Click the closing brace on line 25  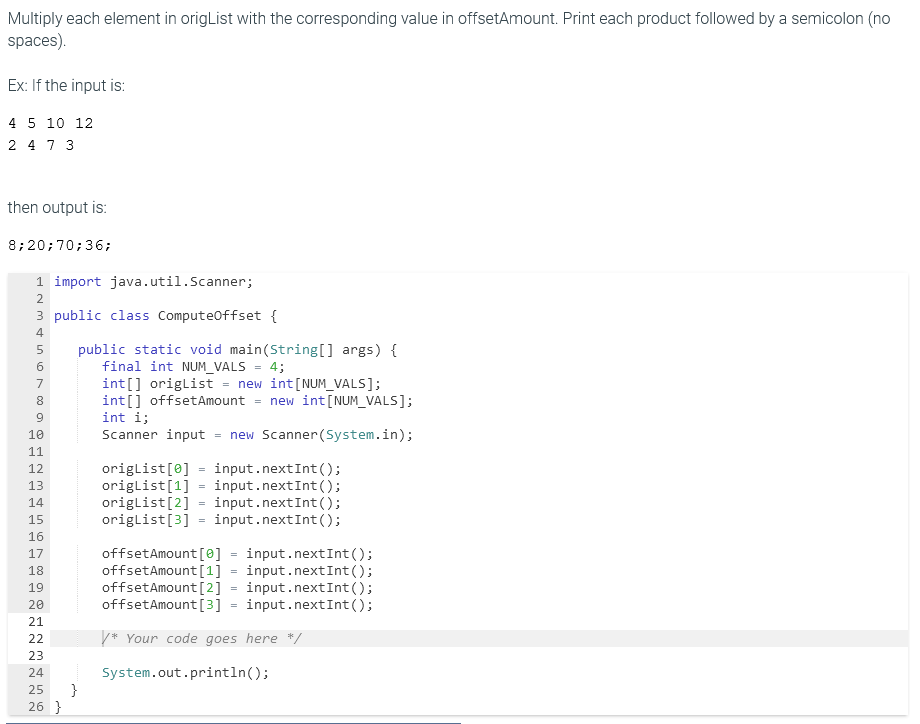pyautogui.click(x=74, y=689)
